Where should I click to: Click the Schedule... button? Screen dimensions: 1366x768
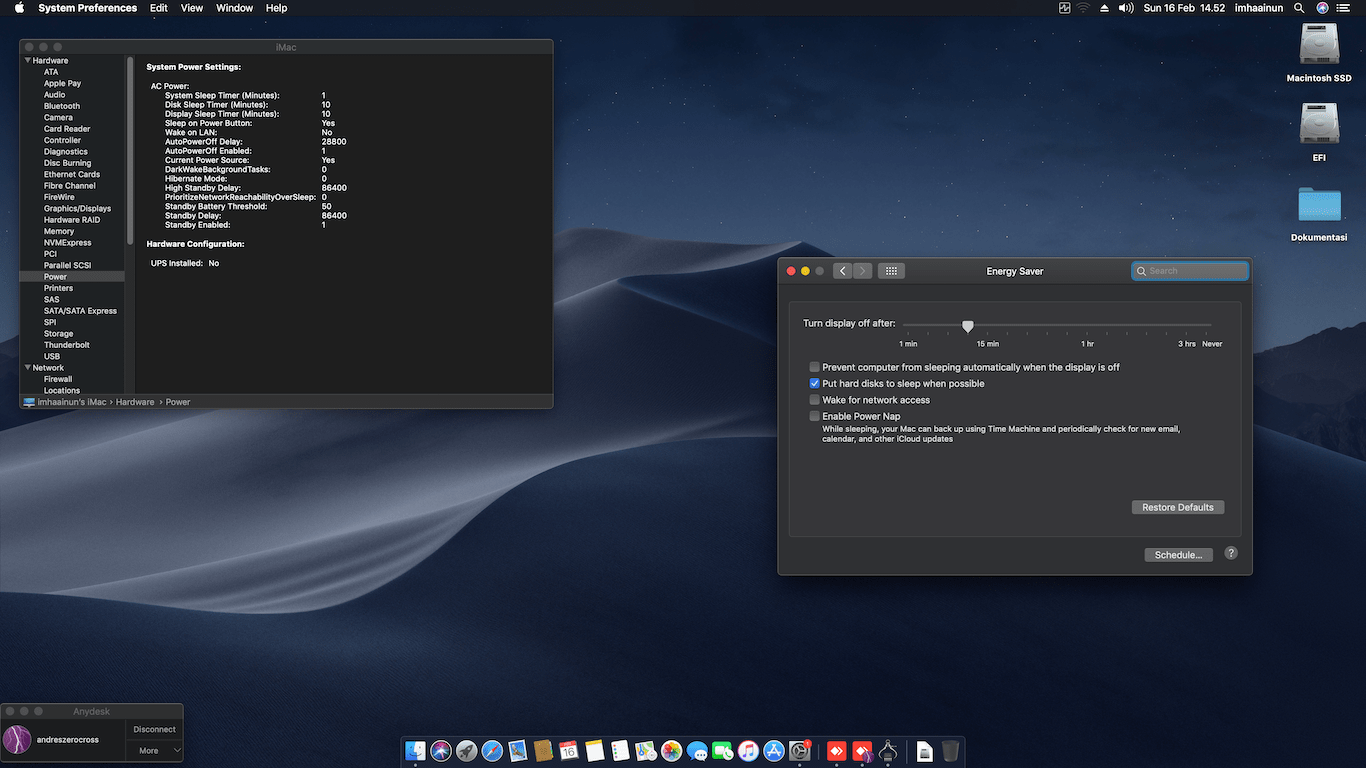point(1178,555)
